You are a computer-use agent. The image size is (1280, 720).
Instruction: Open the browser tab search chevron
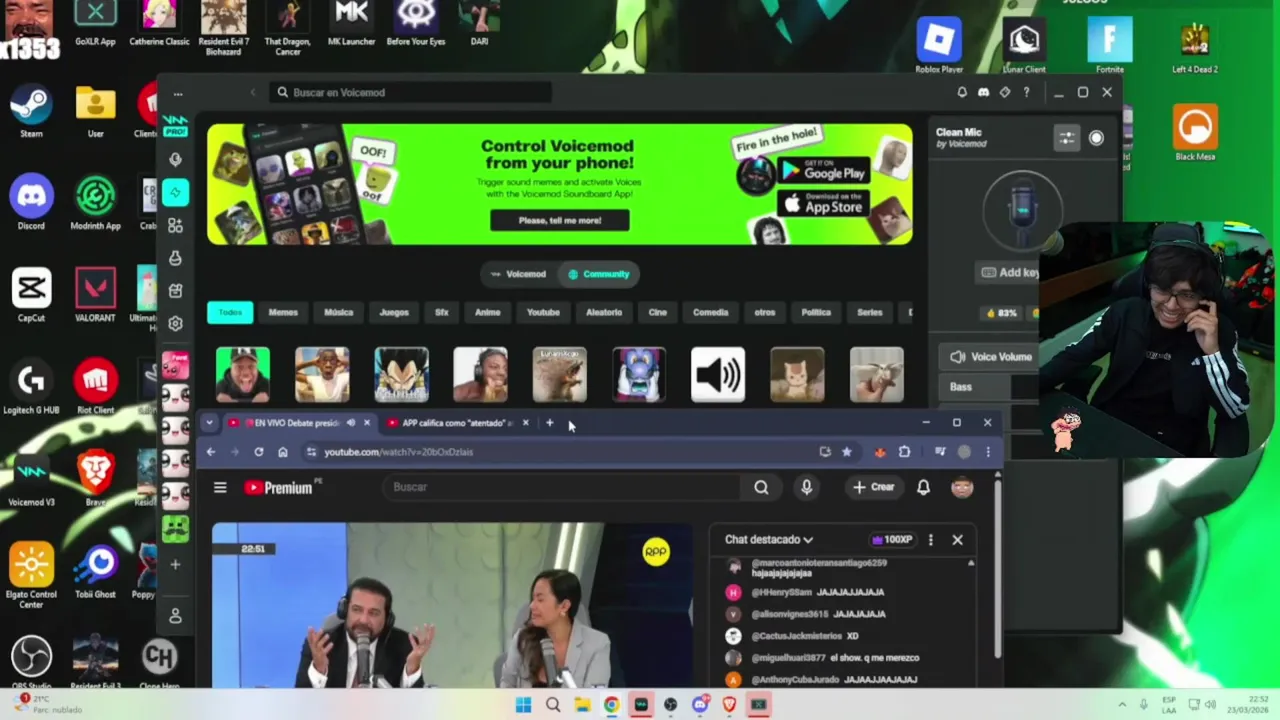209,423
